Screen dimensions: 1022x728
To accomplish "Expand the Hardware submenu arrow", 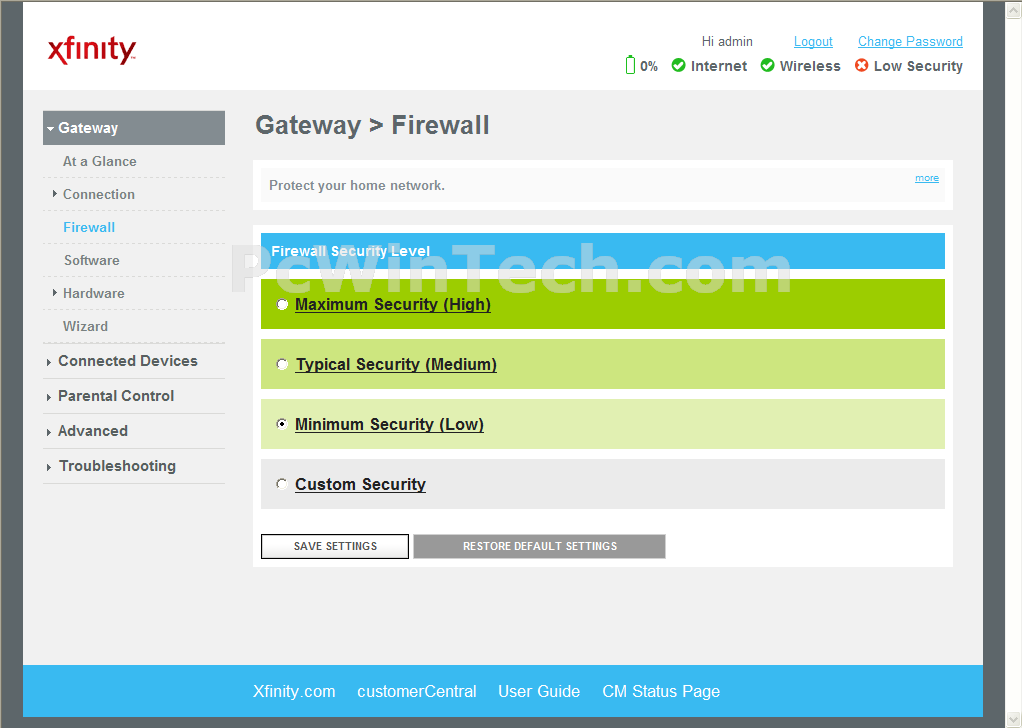I will [55, 293].
